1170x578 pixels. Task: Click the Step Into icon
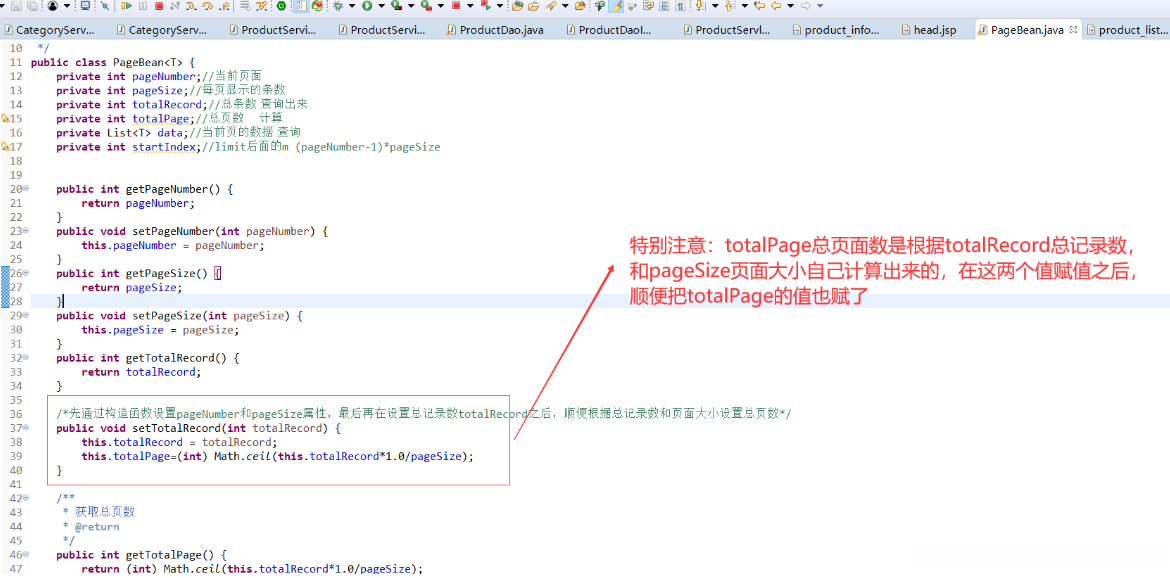(191, 6)
